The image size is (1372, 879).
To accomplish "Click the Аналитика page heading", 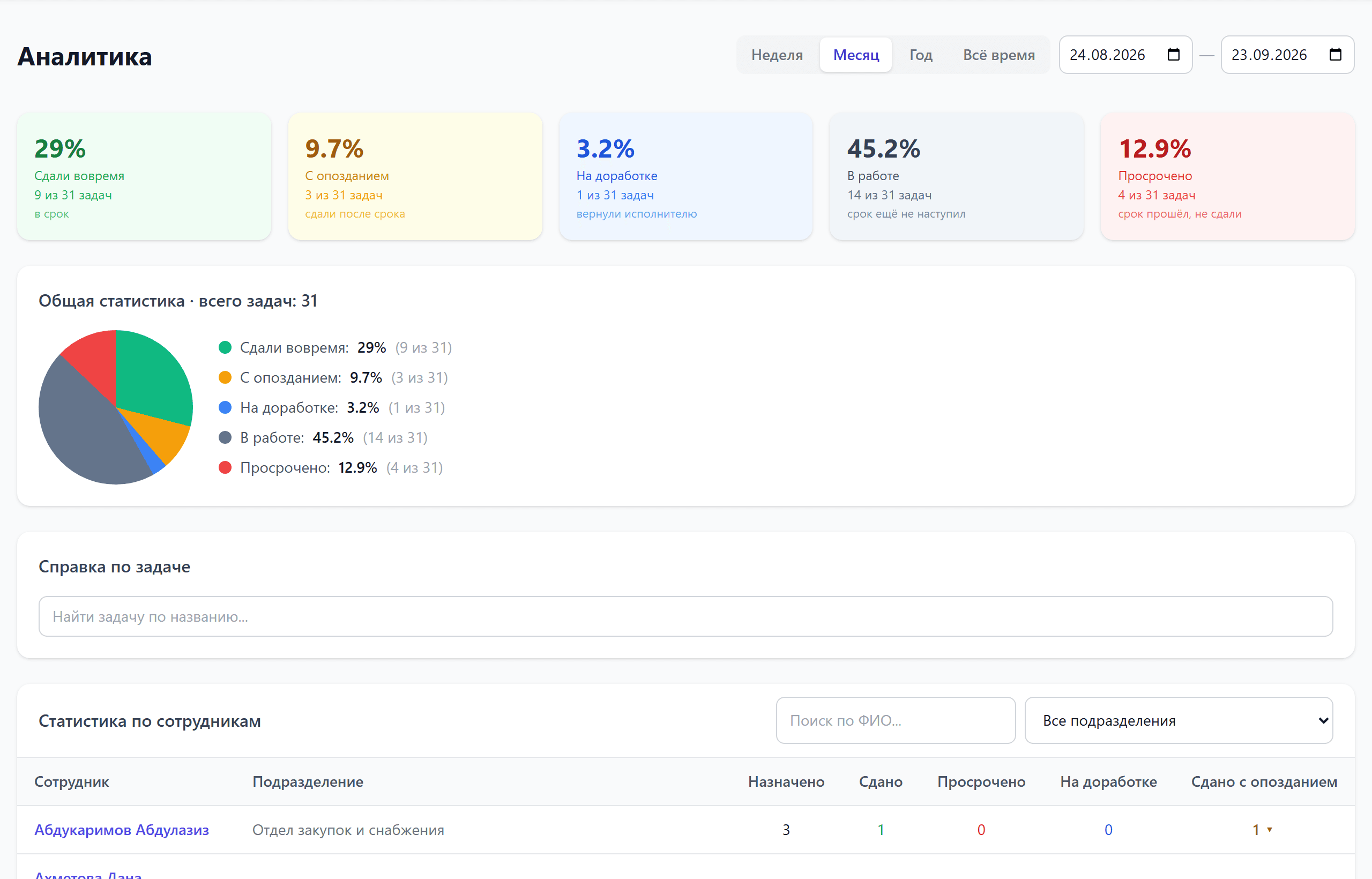I will tap(85, 56).
